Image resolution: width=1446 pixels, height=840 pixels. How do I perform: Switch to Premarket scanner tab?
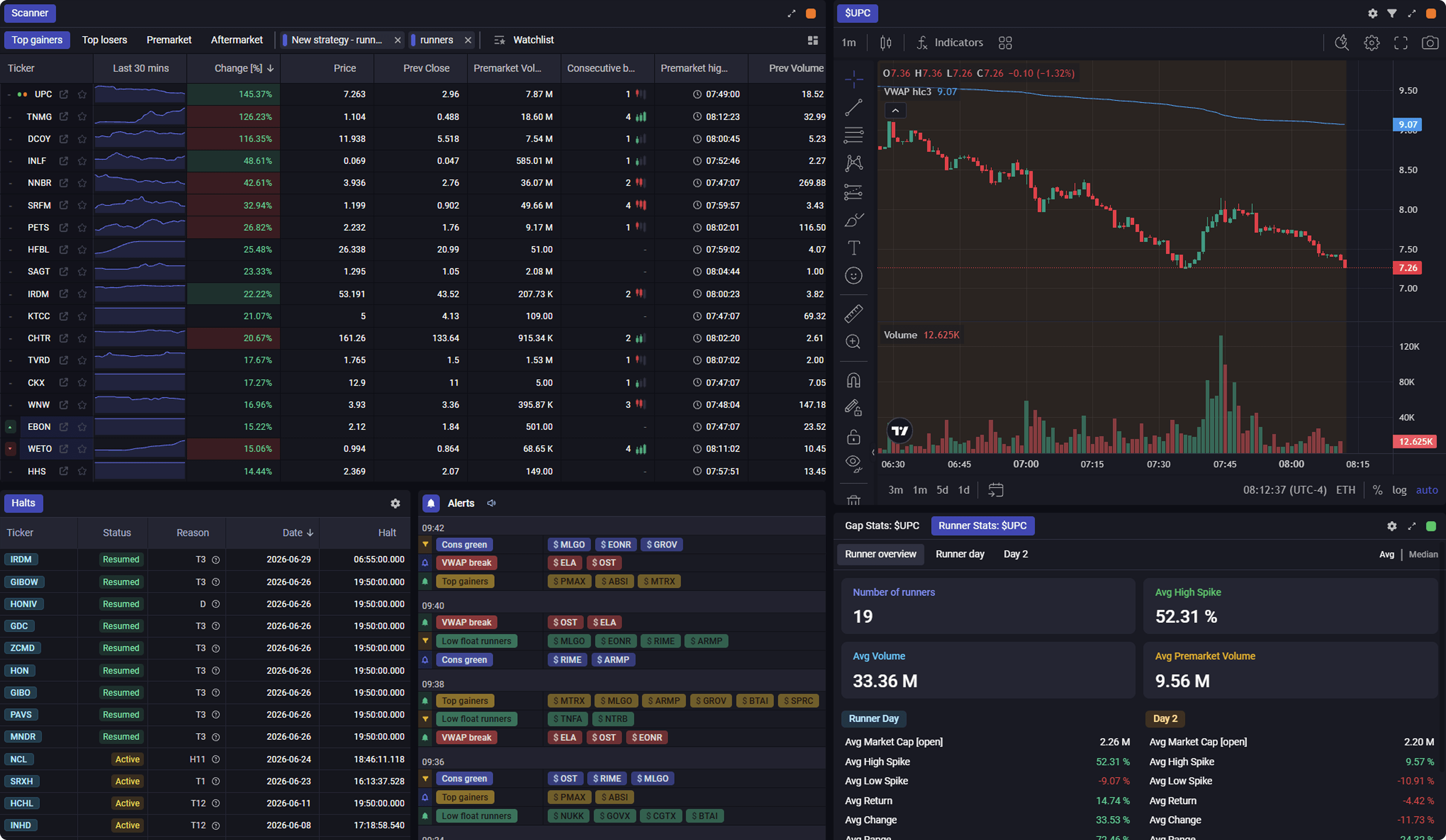pyautogui.click(x=169, y=40)
